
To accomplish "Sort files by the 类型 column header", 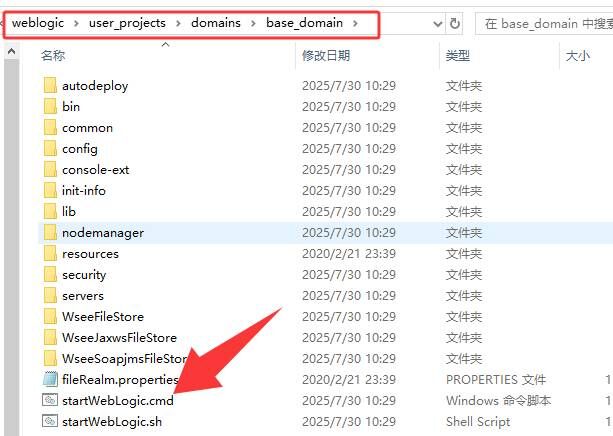I will 458,56.
